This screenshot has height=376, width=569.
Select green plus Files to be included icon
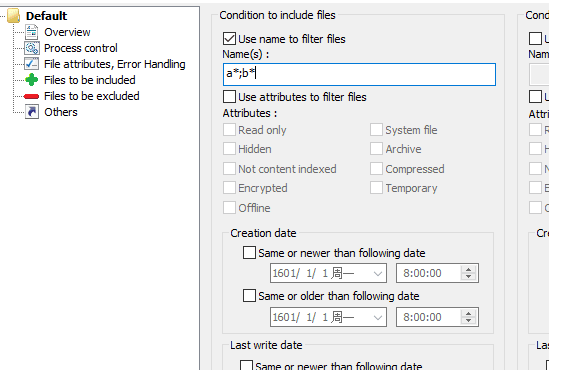pyautogui.click(x=32, y=80)
